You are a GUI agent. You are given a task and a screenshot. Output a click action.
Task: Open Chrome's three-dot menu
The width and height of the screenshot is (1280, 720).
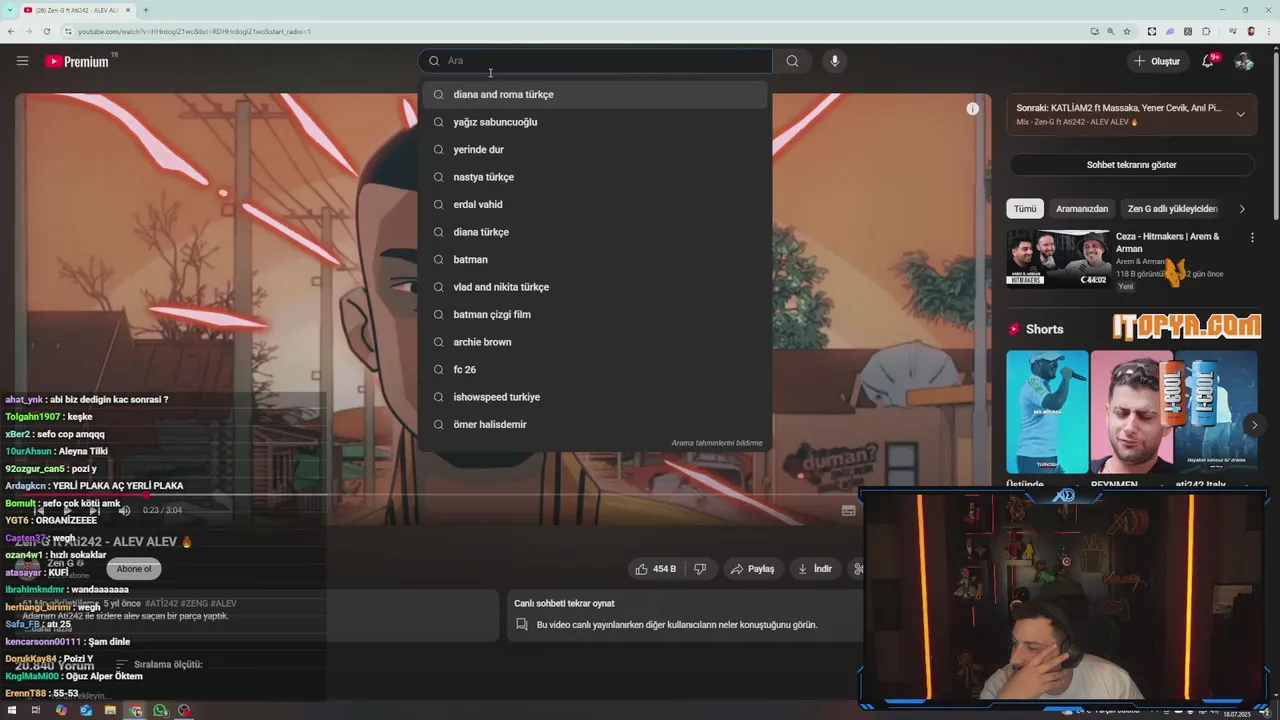(1268, 31)
